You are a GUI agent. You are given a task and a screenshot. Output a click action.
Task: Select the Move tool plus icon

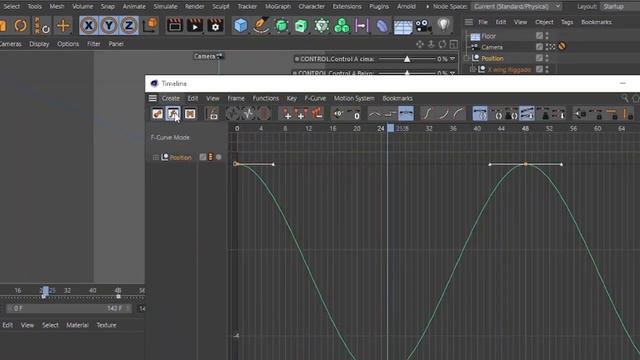(63, 26)
